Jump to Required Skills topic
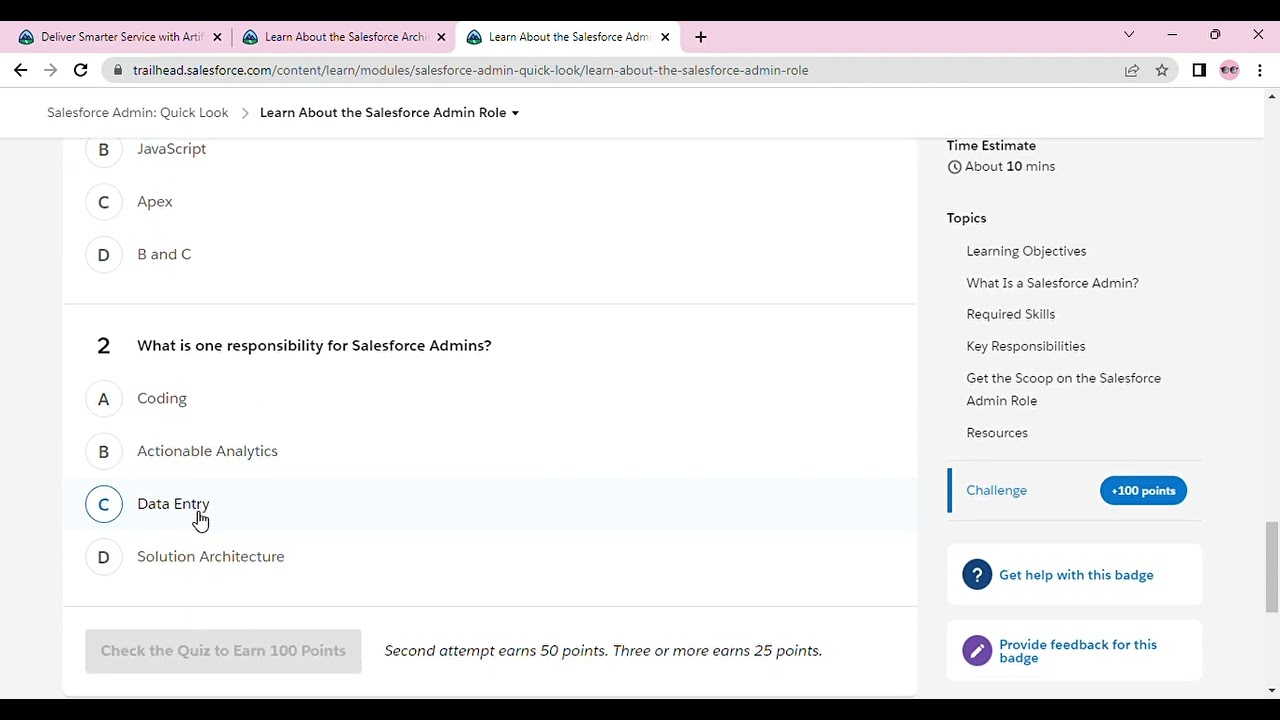1280x720 pixels. coord(1010,314)
